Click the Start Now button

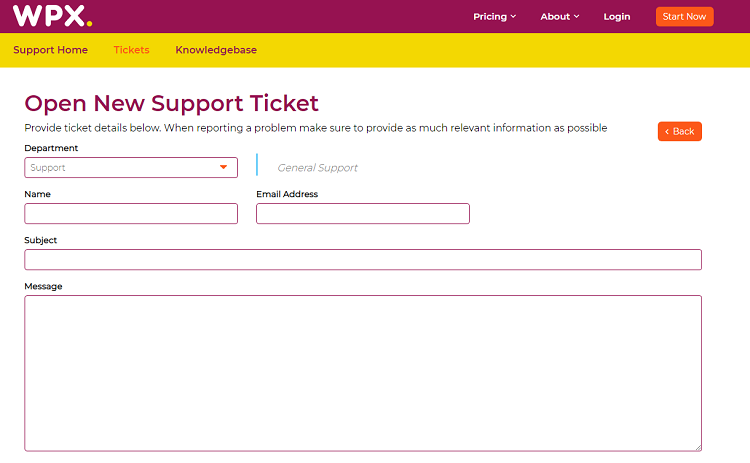pyautogui.click(x=684, y=17)
